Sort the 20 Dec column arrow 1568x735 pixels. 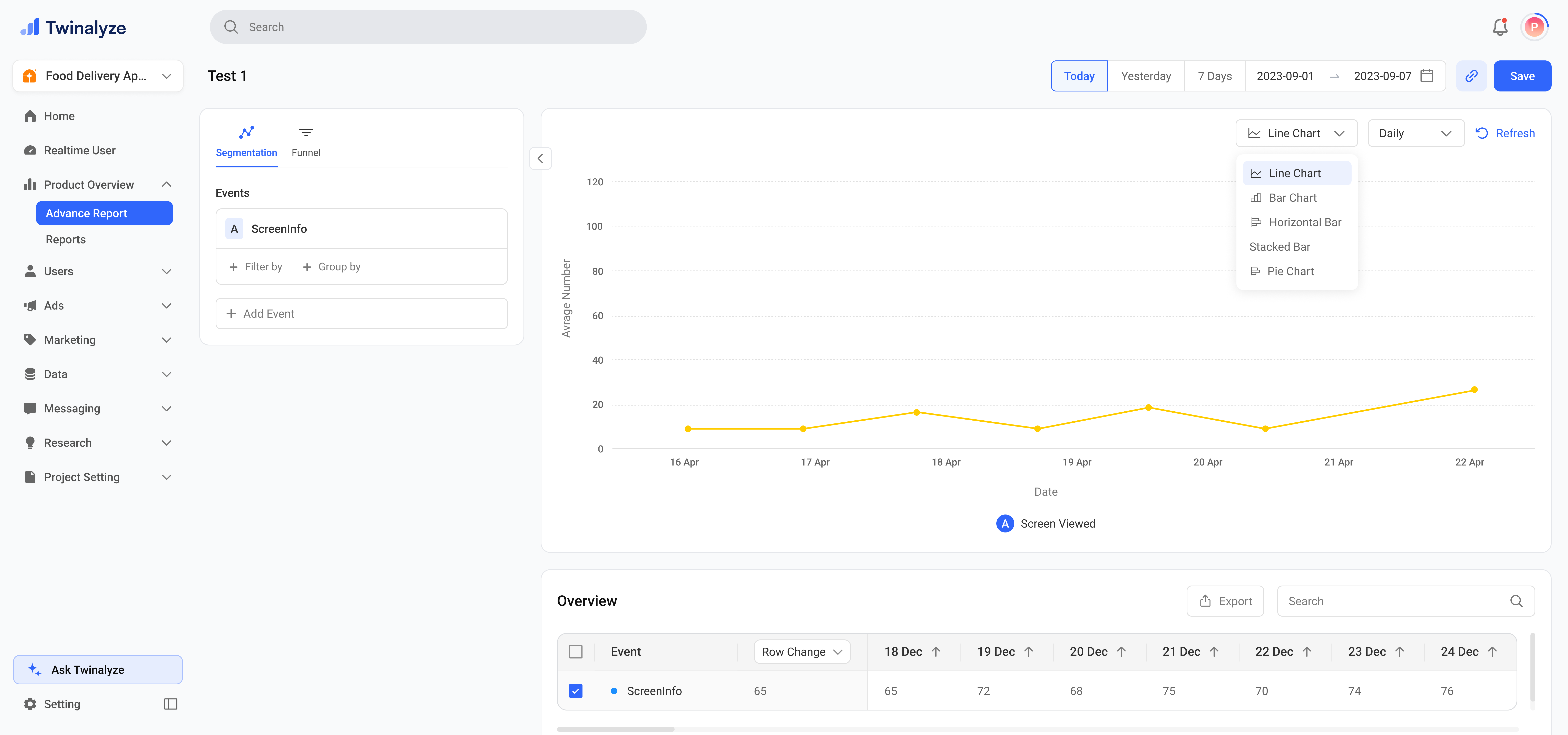click(x=1121, y=652)
